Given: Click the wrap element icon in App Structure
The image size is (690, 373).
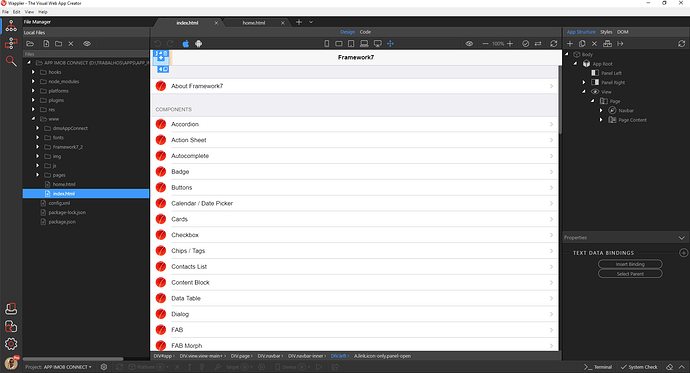Looking at the screenshot, I should 607,44.
